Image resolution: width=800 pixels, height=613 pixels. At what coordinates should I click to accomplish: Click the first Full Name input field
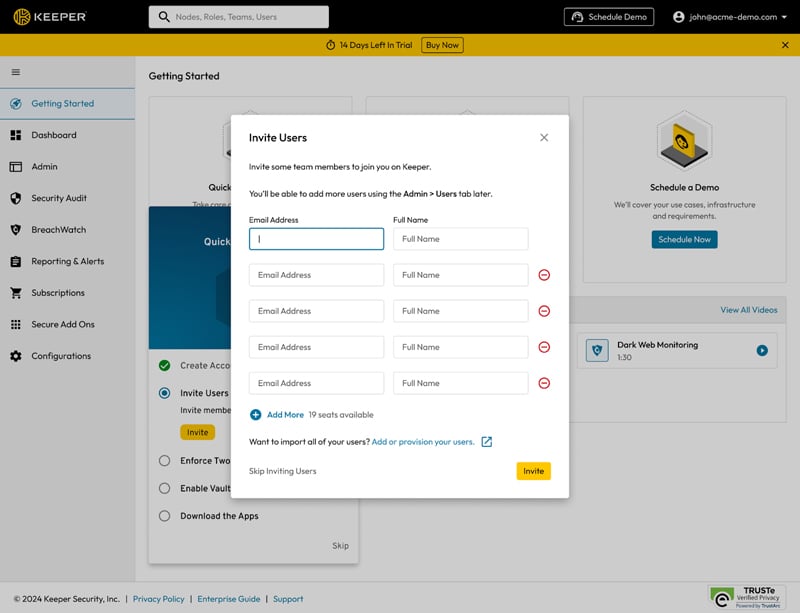coord(460,239)
